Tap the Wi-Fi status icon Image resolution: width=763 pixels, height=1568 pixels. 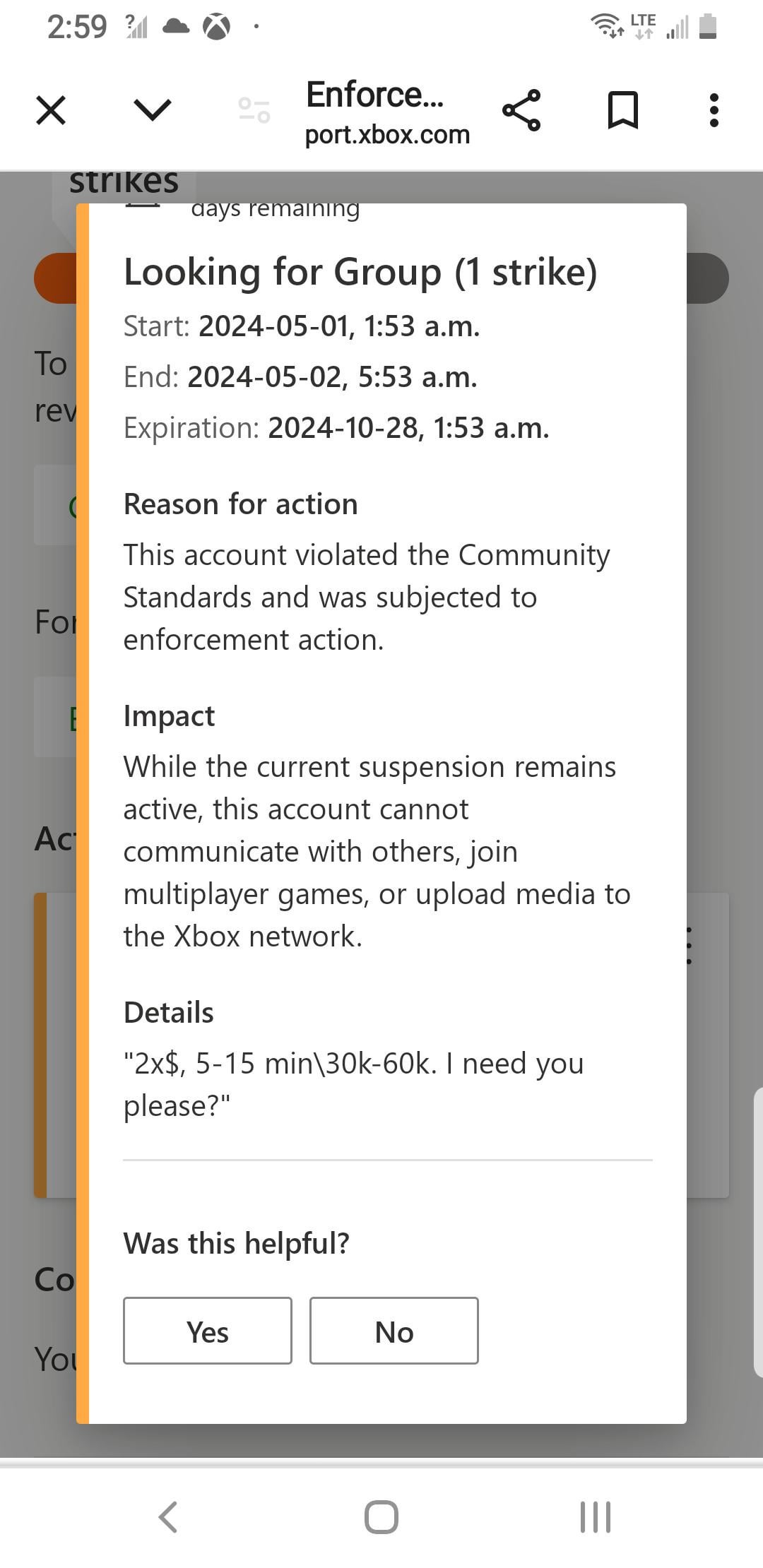[x=607, y=27]
